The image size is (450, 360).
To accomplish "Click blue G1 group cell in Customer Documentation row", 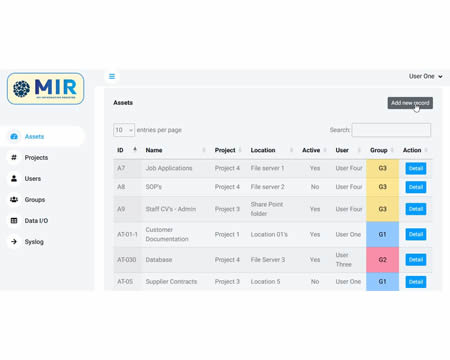I will pos(382,234).
